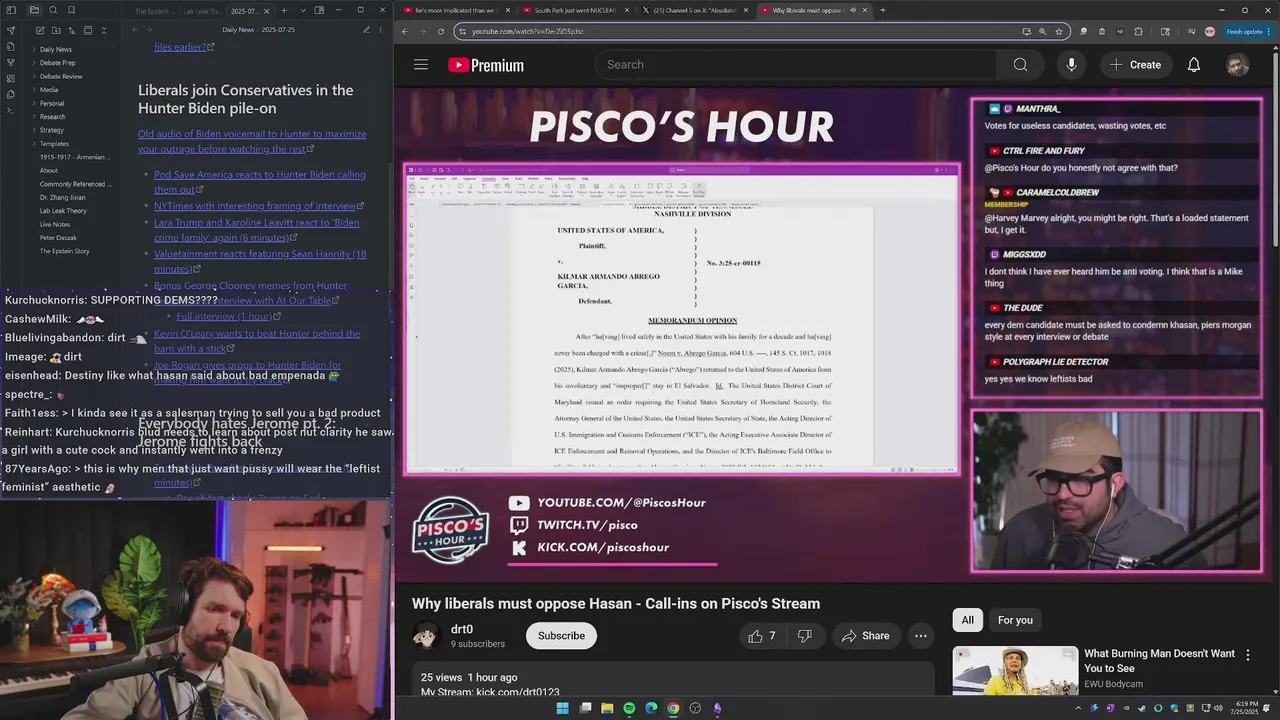Expand Templates folder
The image size is (1280, 720).
click(x=54, y=144)
